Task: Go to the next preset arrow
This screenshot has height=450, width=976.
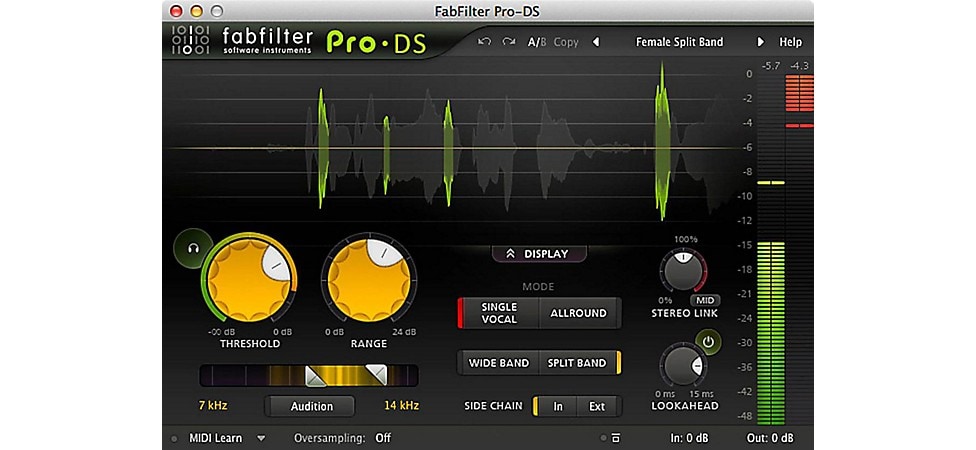Action: [x=760, y=42]
